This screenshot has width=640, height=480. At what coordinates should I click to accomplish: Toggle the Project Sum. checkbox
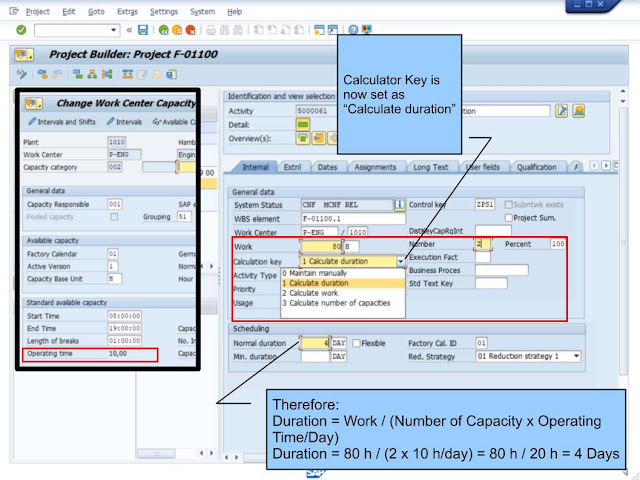click(509, 218)
